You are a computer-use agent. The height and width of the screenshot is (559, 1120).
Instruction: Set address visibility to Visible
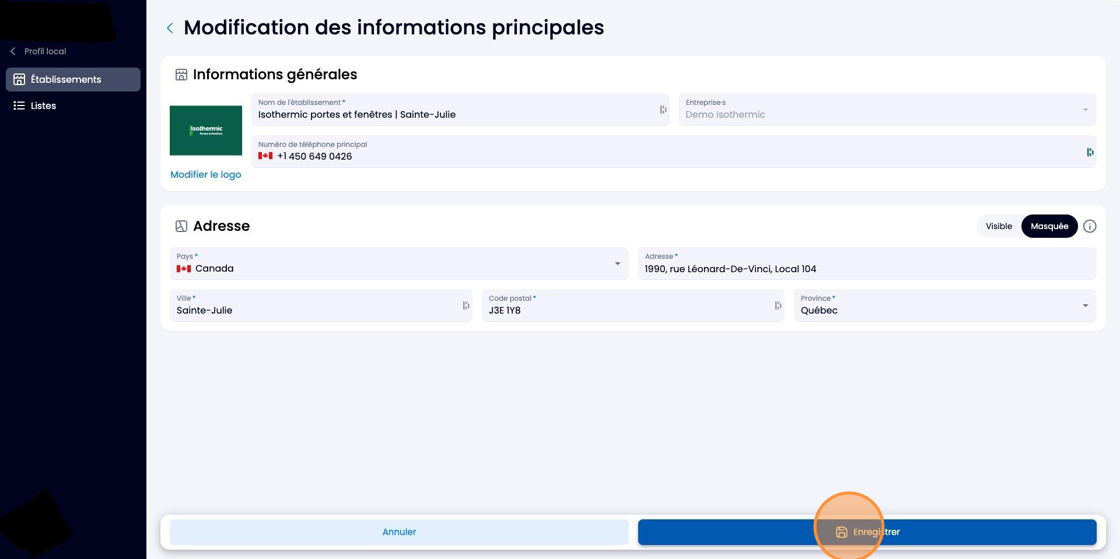tap(999, 226)
